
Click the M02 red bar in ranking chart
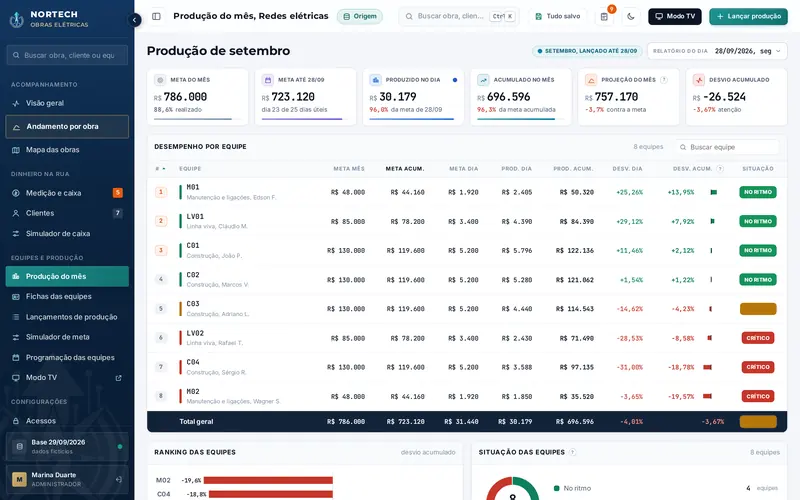(268, 480)
